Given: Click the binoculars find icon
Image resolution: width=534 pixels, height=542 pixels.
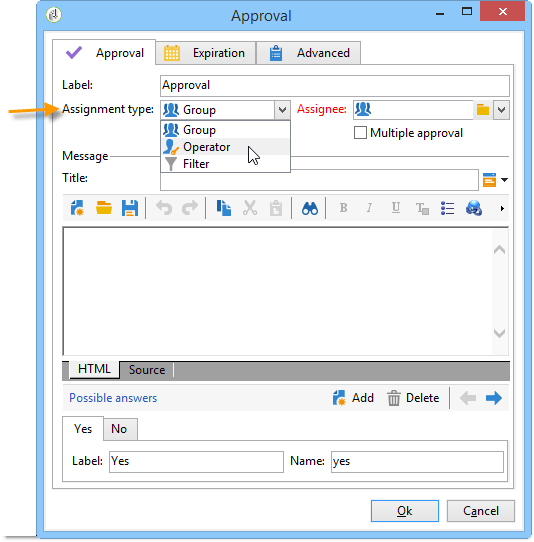Looking at the screenshot, I should click(309, 208).
